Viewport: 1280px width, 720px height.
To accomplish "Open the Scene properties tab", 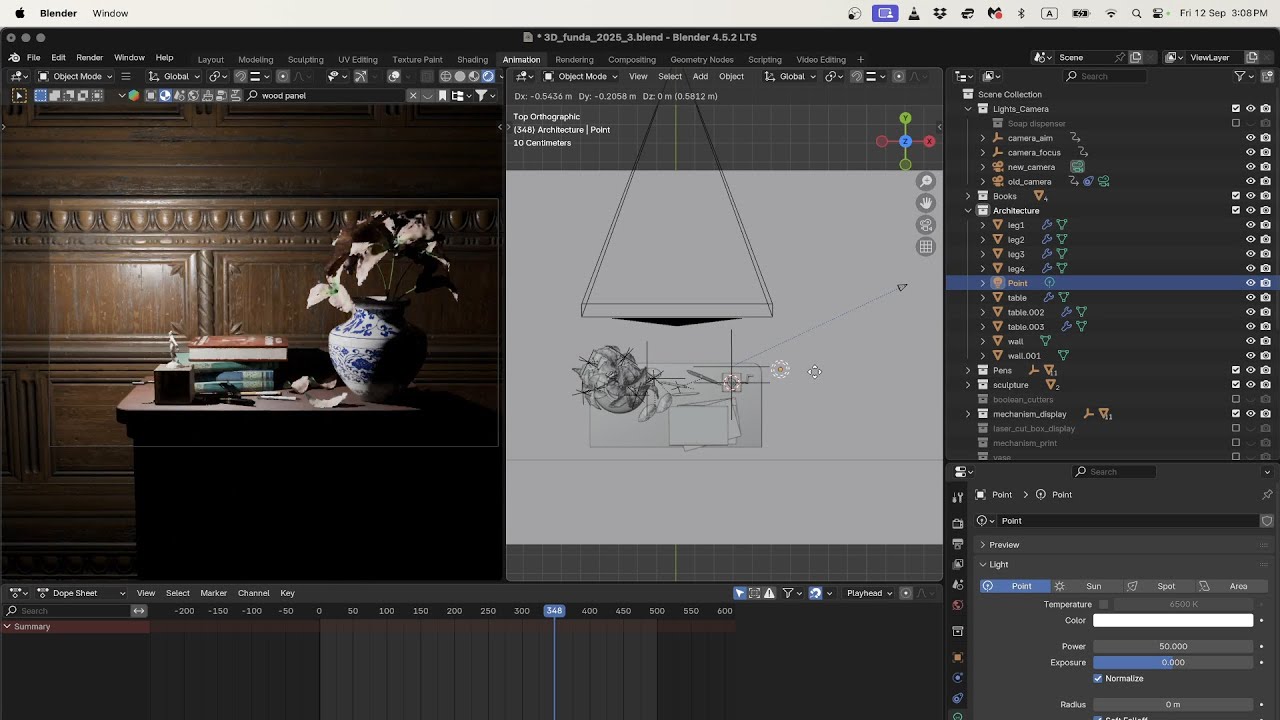I will pos(958,585).
